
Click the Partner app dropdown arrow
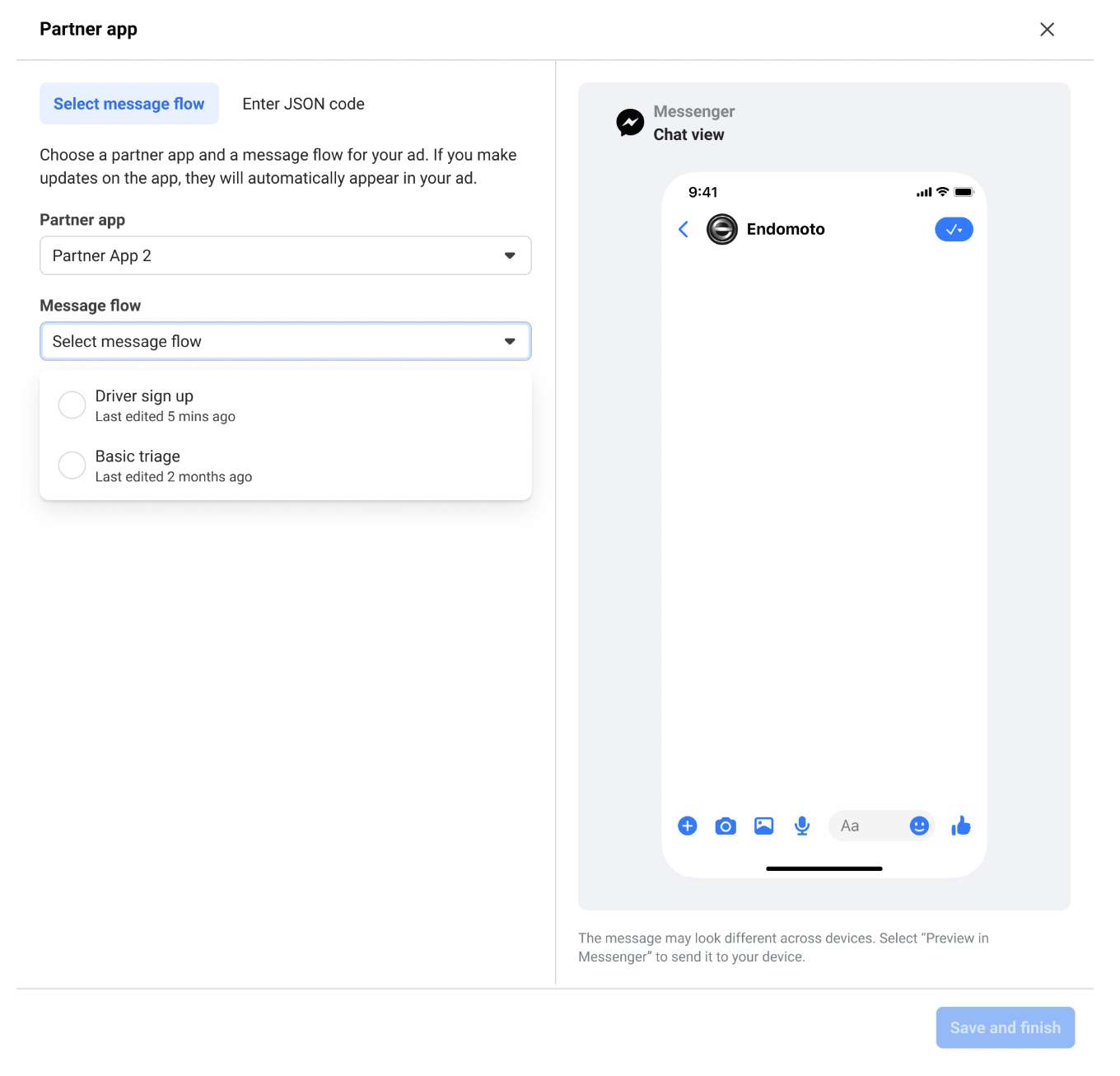[510, 255]
